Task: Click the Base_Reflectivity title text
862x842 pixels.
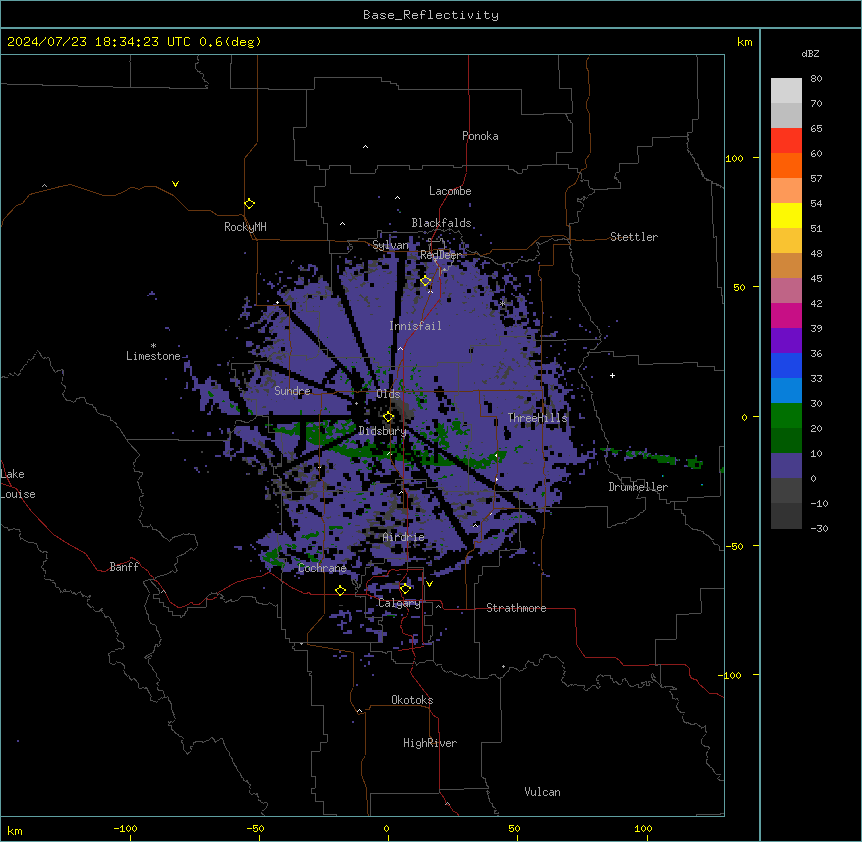Action: coord(430,15)
